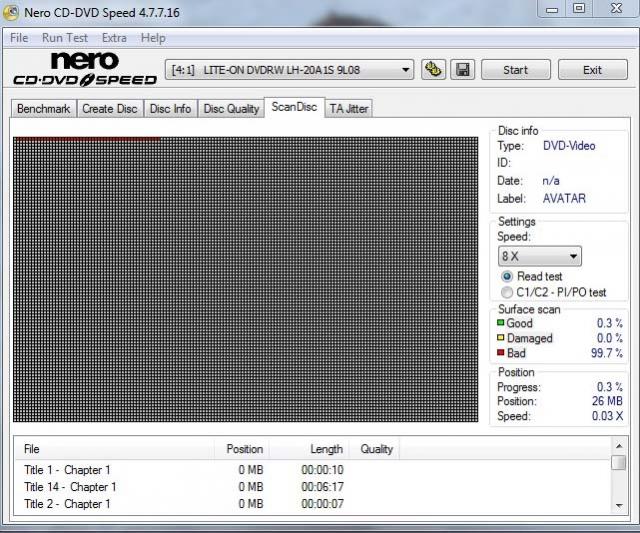Select the ScanDisc tab
Viewport: 640px width, 533px height.
pos(294,107)
